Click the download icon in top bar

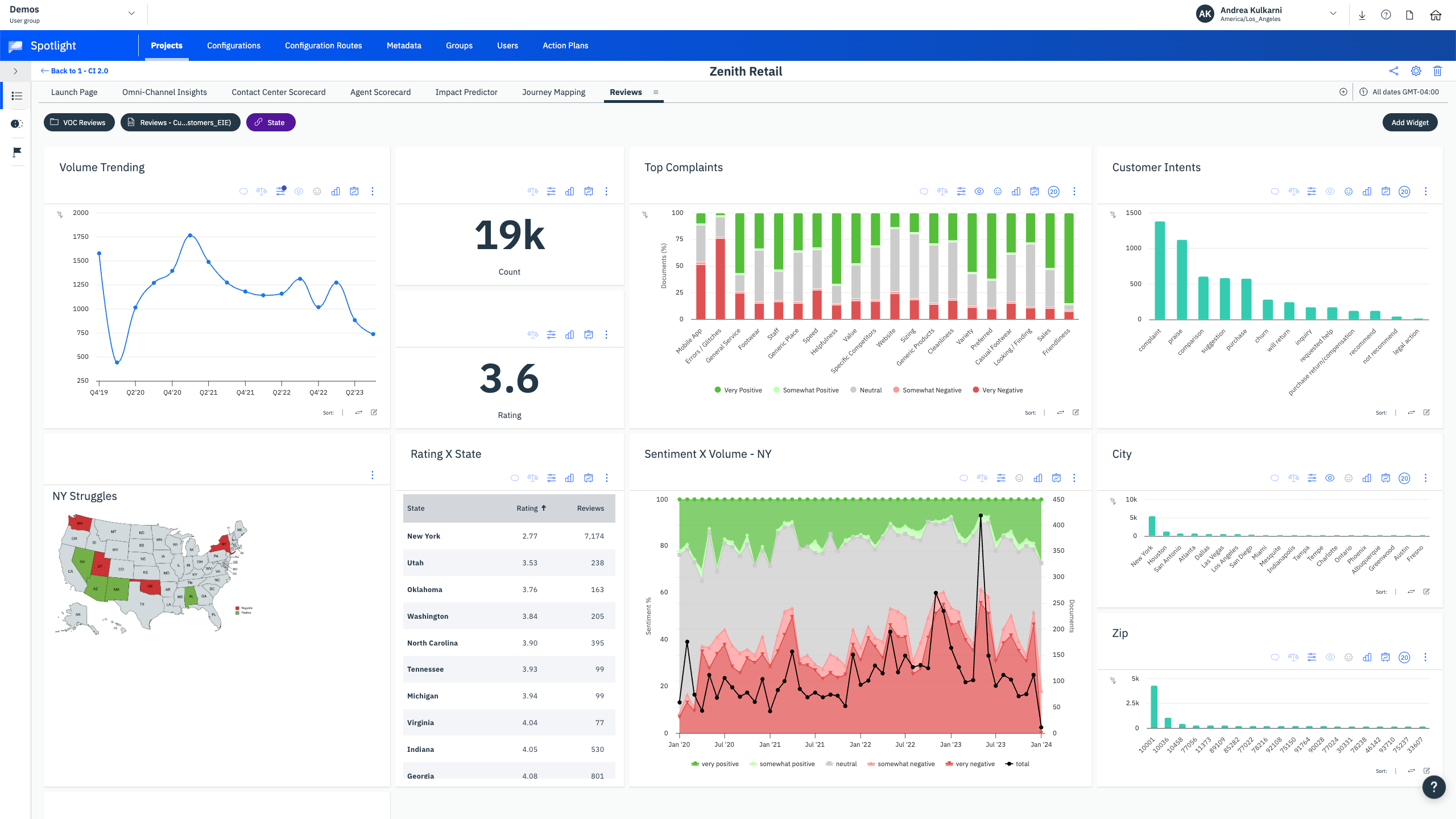(x=1362, y=15)
